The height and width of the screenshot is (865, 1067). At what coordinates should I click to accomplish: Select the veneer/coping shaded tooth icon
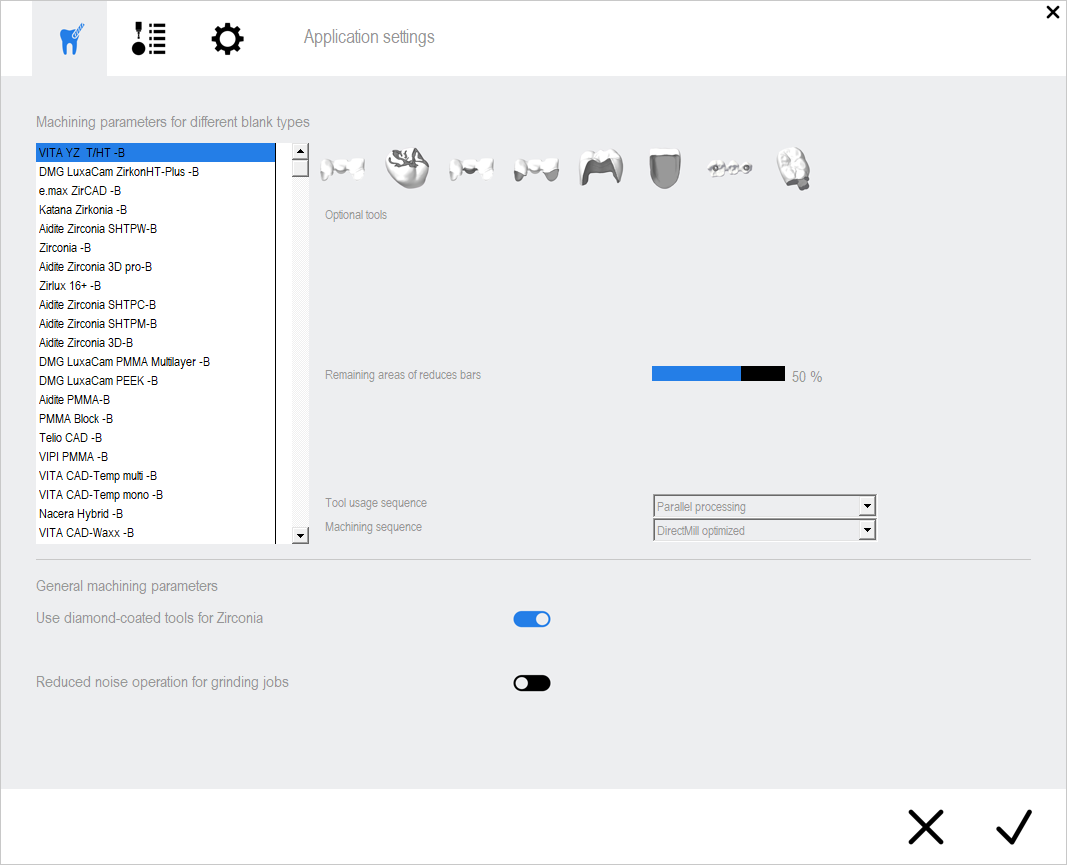click(x=665, y=168)
